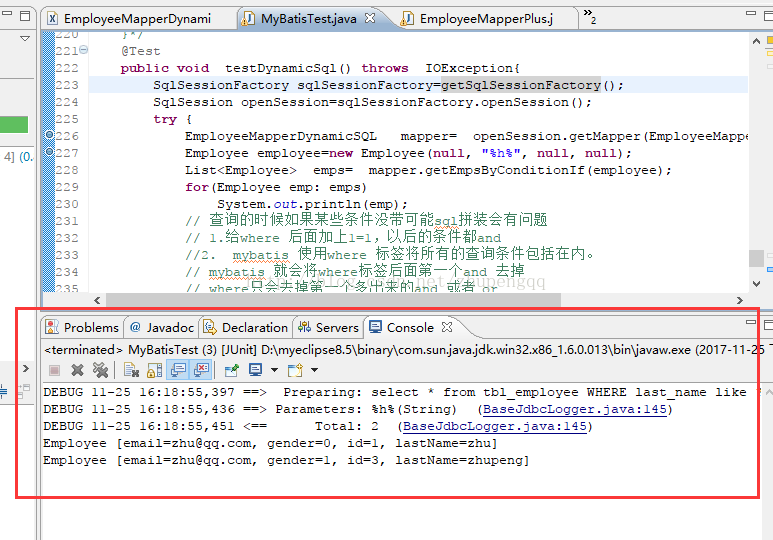Click the Preparing select statement log line
Viewport: 773px width, 540px height.
402,393
